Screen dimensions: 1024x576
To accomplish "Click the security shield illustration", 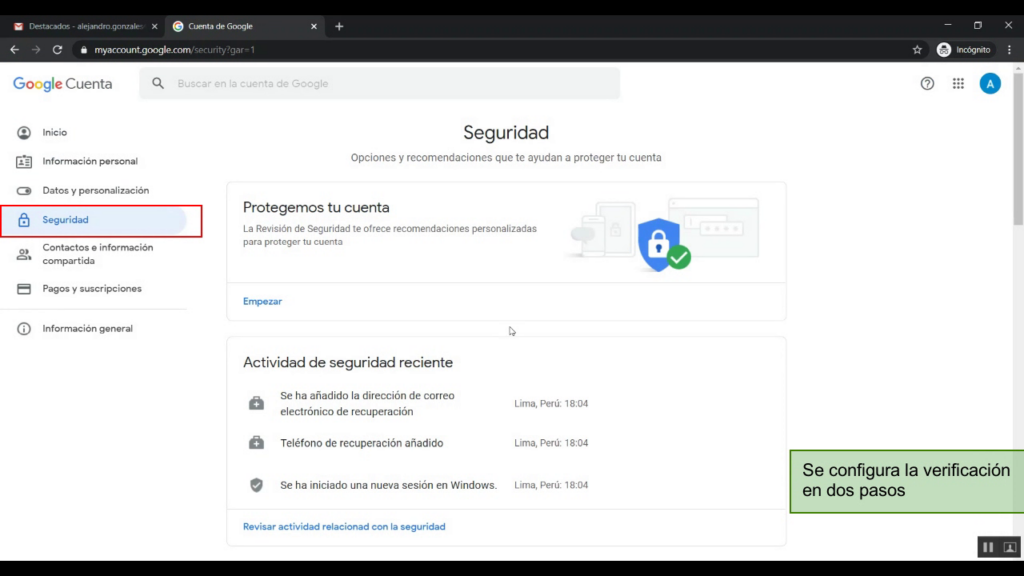I will pos(664,244).
